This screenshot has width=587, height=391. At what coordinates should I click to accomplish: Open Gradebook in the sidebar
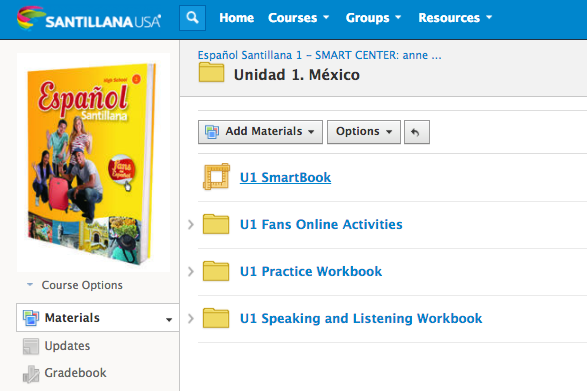pyautogui.click(x=75, y=373)
